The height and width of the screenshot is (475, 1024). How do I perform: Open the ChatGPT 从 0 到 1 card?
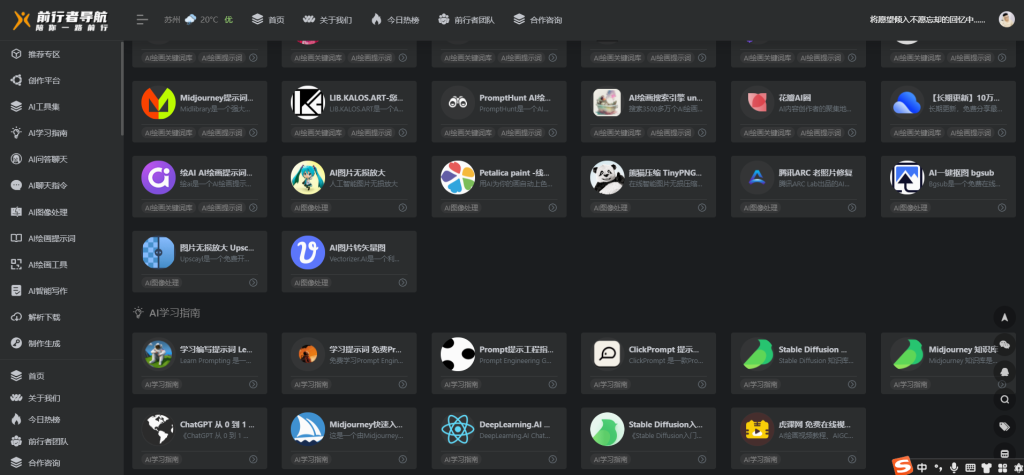(x=199, y=430)
